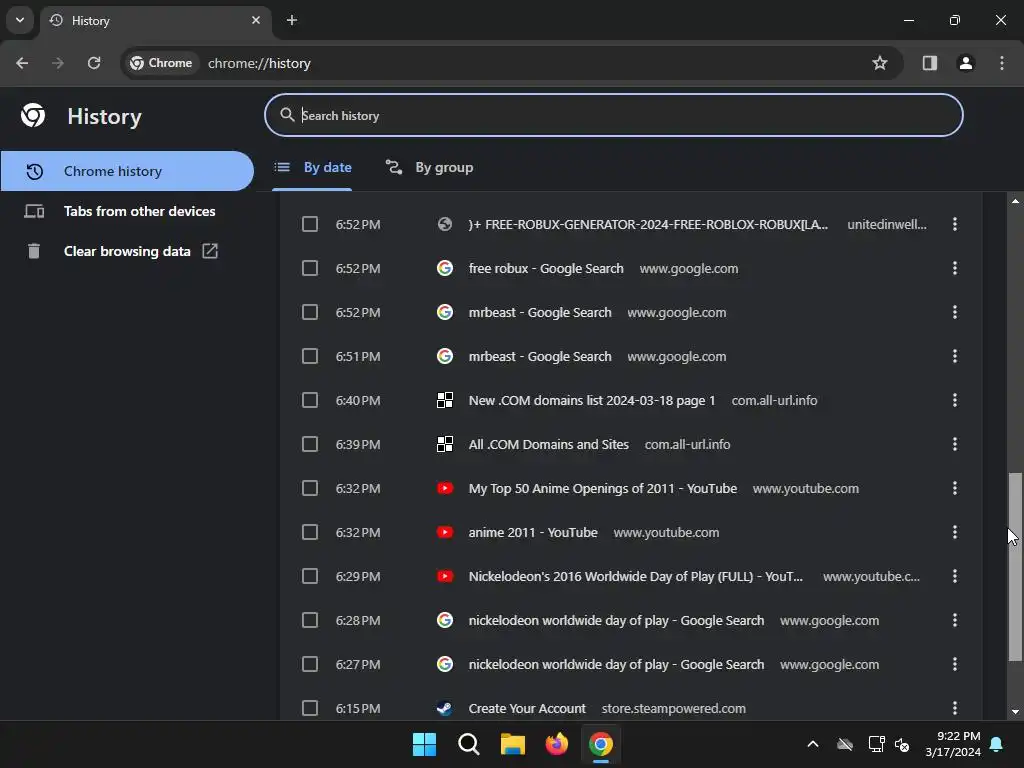Tick the New .COM domains list checkbox

click(310, 400)
